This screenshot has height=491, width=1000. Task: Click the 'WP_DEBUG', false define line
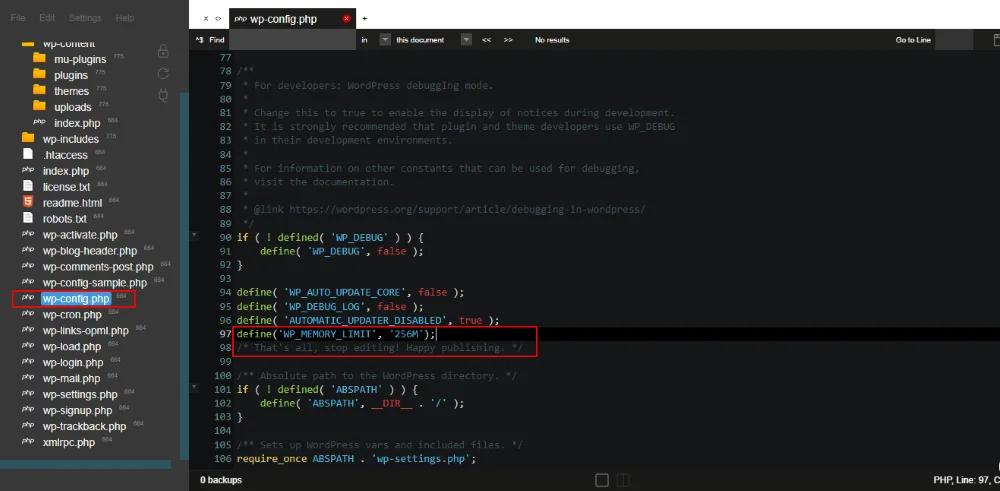342,251
